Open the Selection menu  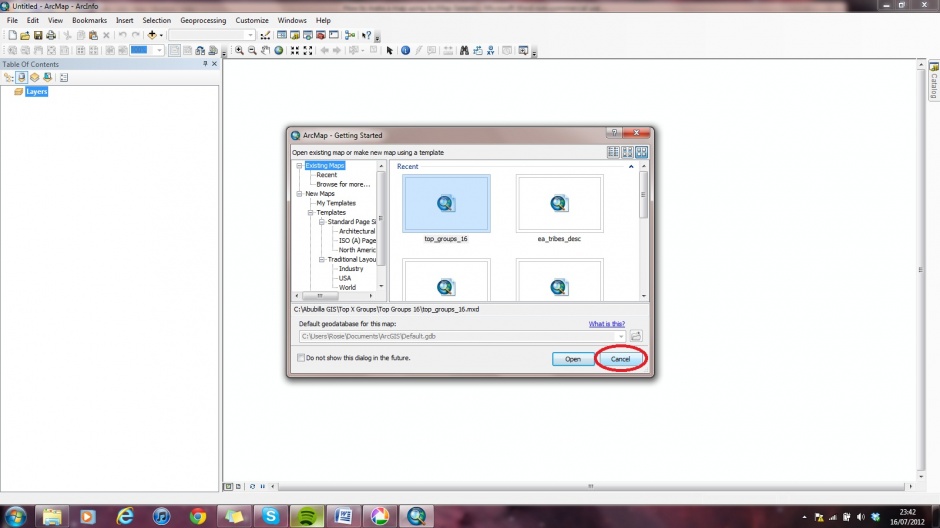click(x=156, y=20)
